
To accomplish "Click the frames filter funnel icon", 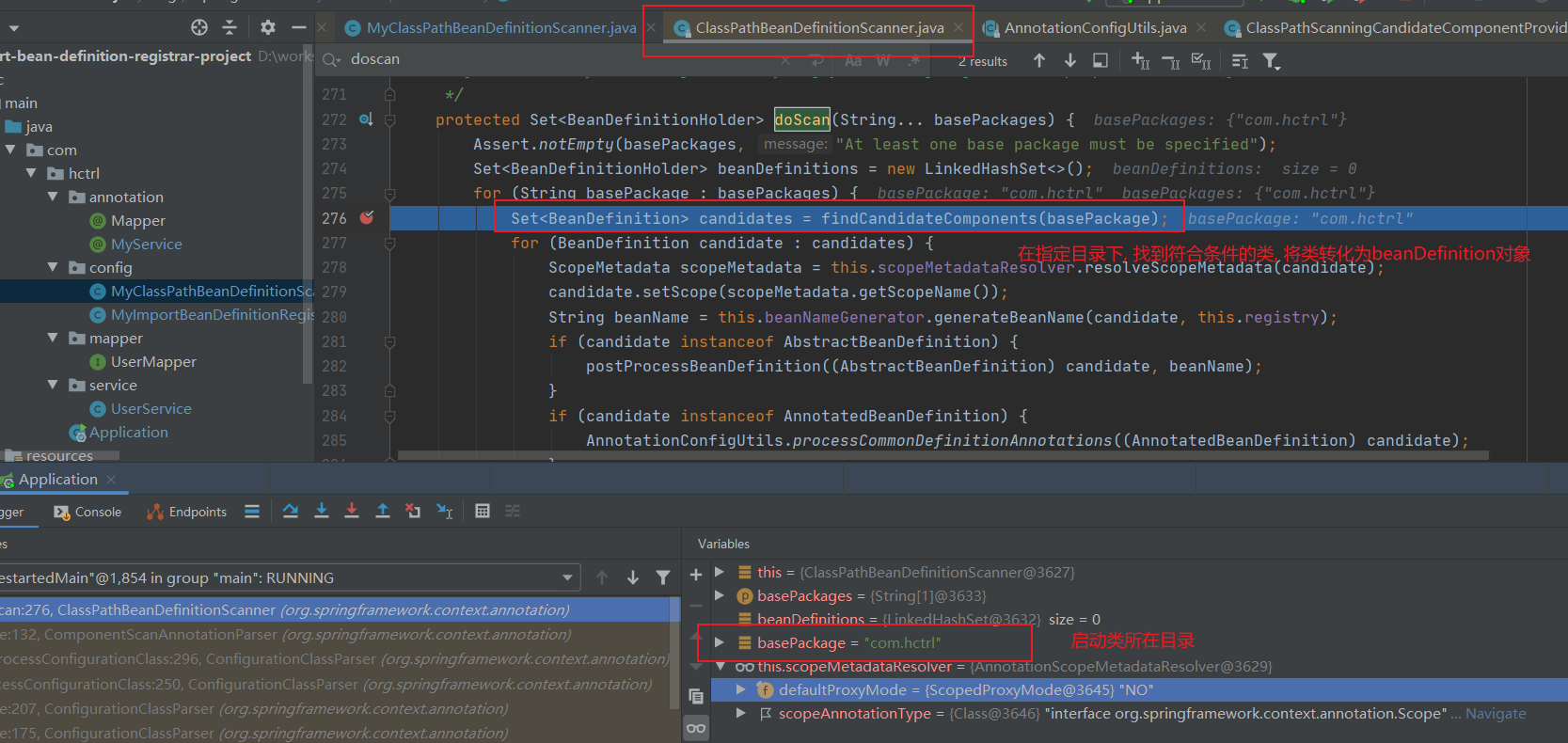I will (x=663, y=577).
